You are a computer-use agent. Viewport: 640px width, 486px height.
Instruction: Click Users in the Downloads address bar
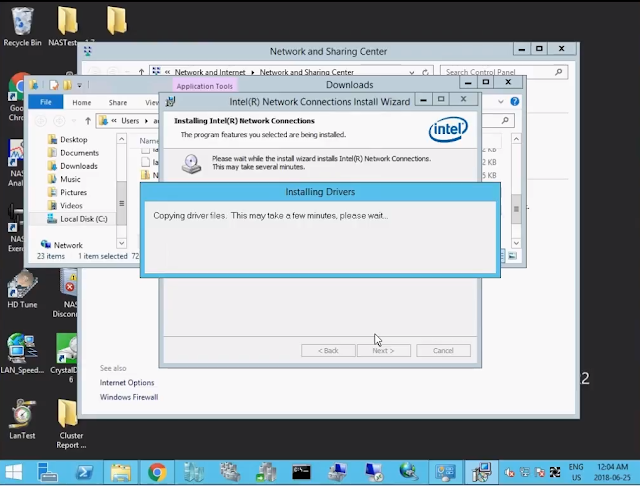point(130,121)
